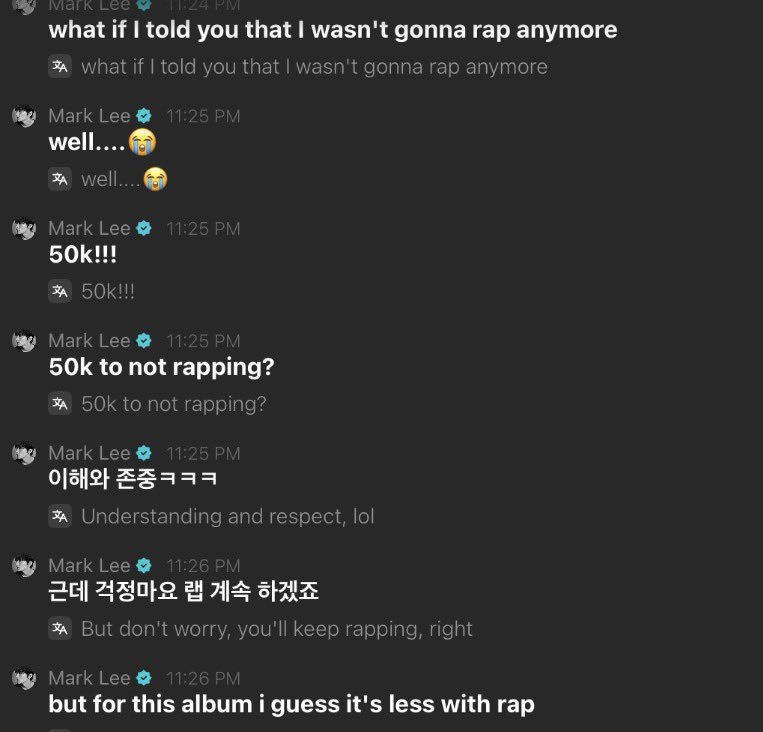
Task: Select message 'but for this album i guess it's less with rap'
Action: click(x=291, y=704)
